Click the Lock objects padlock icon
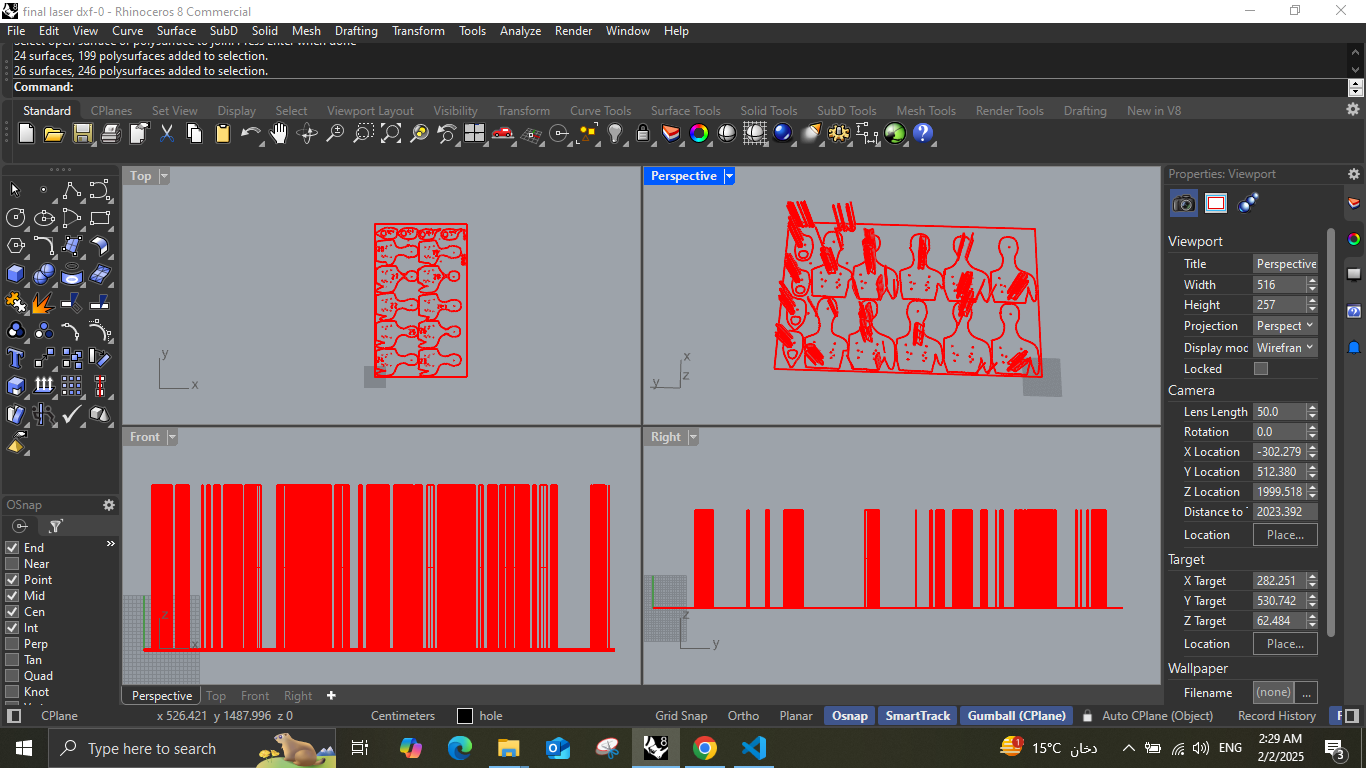 643,133
